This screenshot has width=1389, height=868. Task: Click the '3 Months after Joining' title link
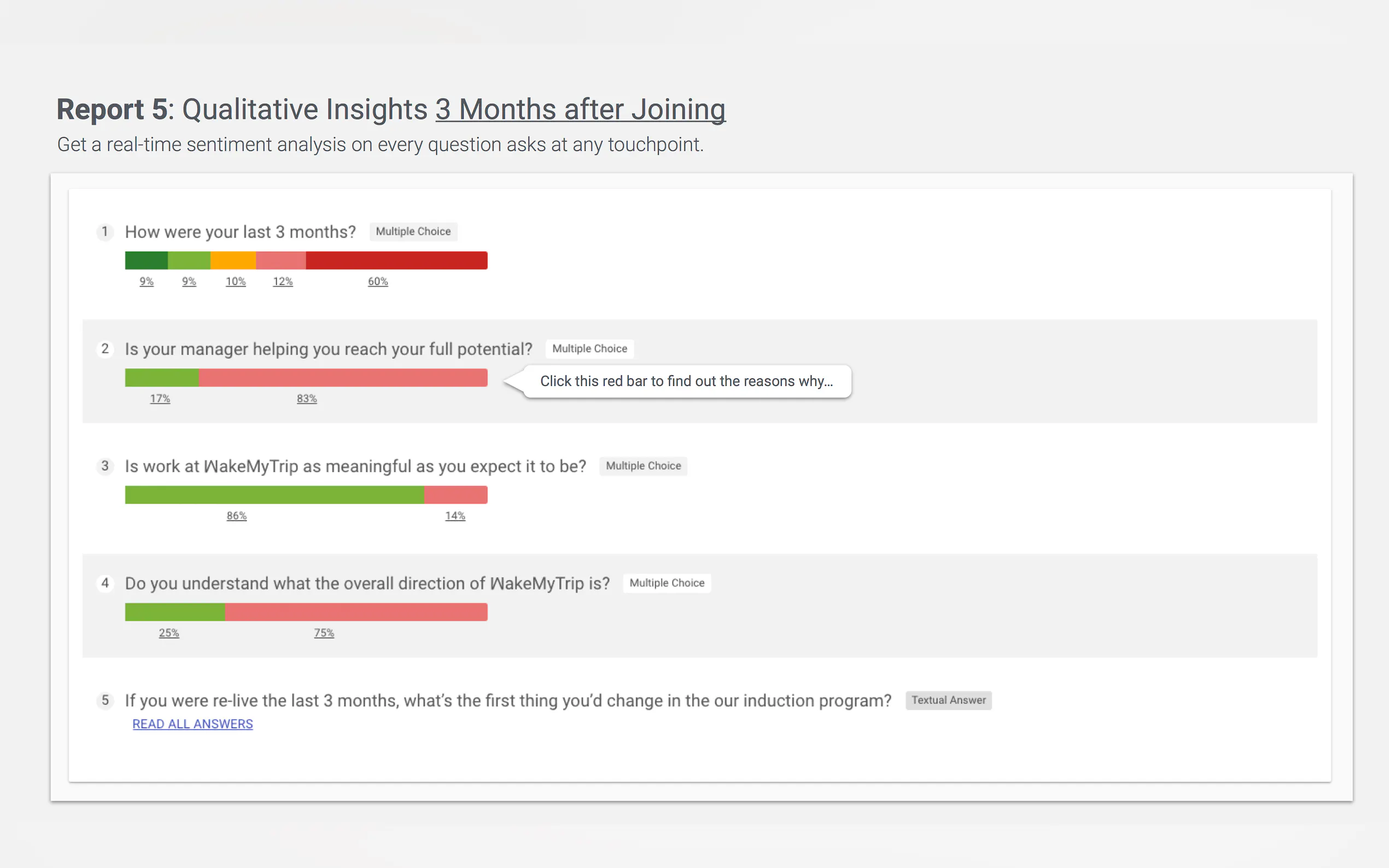pos(580,109)
